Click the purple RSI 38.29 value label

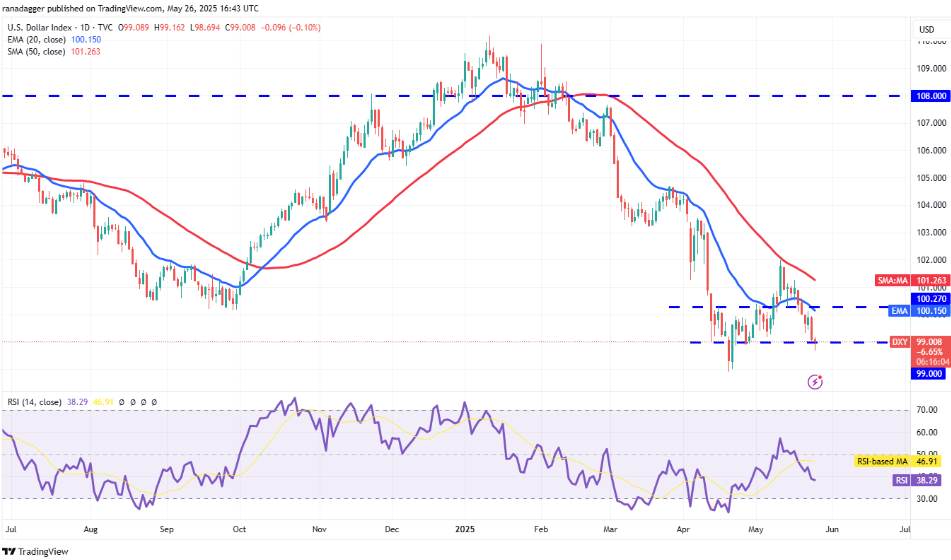(918, 480)
